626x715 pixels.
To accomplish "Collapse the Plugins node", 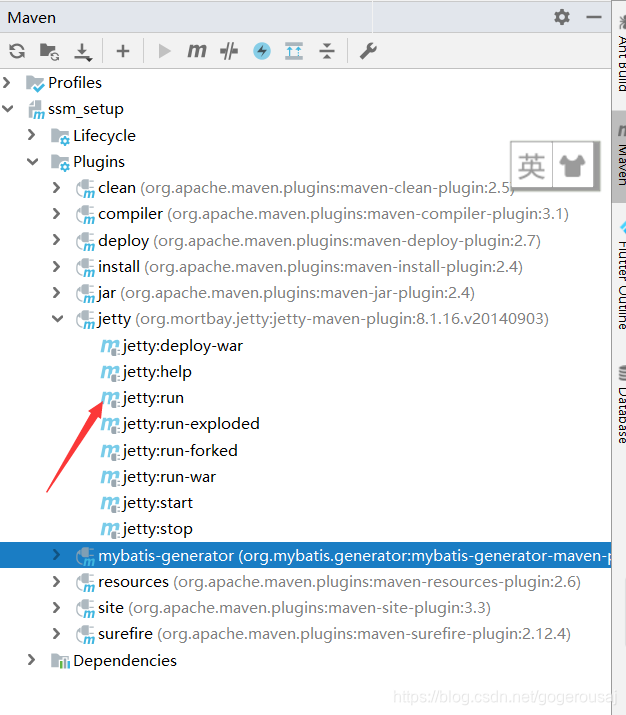I will tap(32, 161).
